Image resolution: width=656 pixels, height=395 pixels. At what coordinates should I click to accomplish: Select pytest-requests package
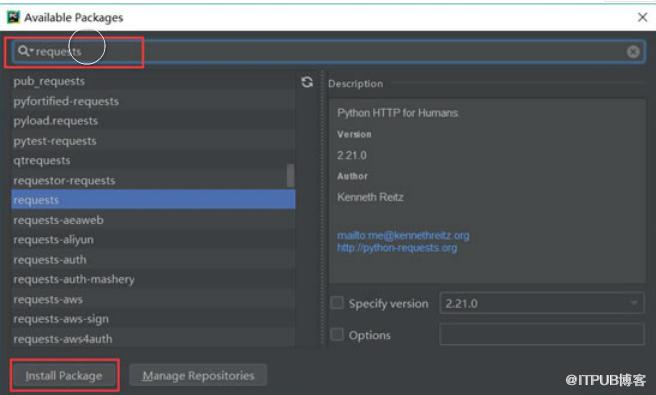point(153,141)
